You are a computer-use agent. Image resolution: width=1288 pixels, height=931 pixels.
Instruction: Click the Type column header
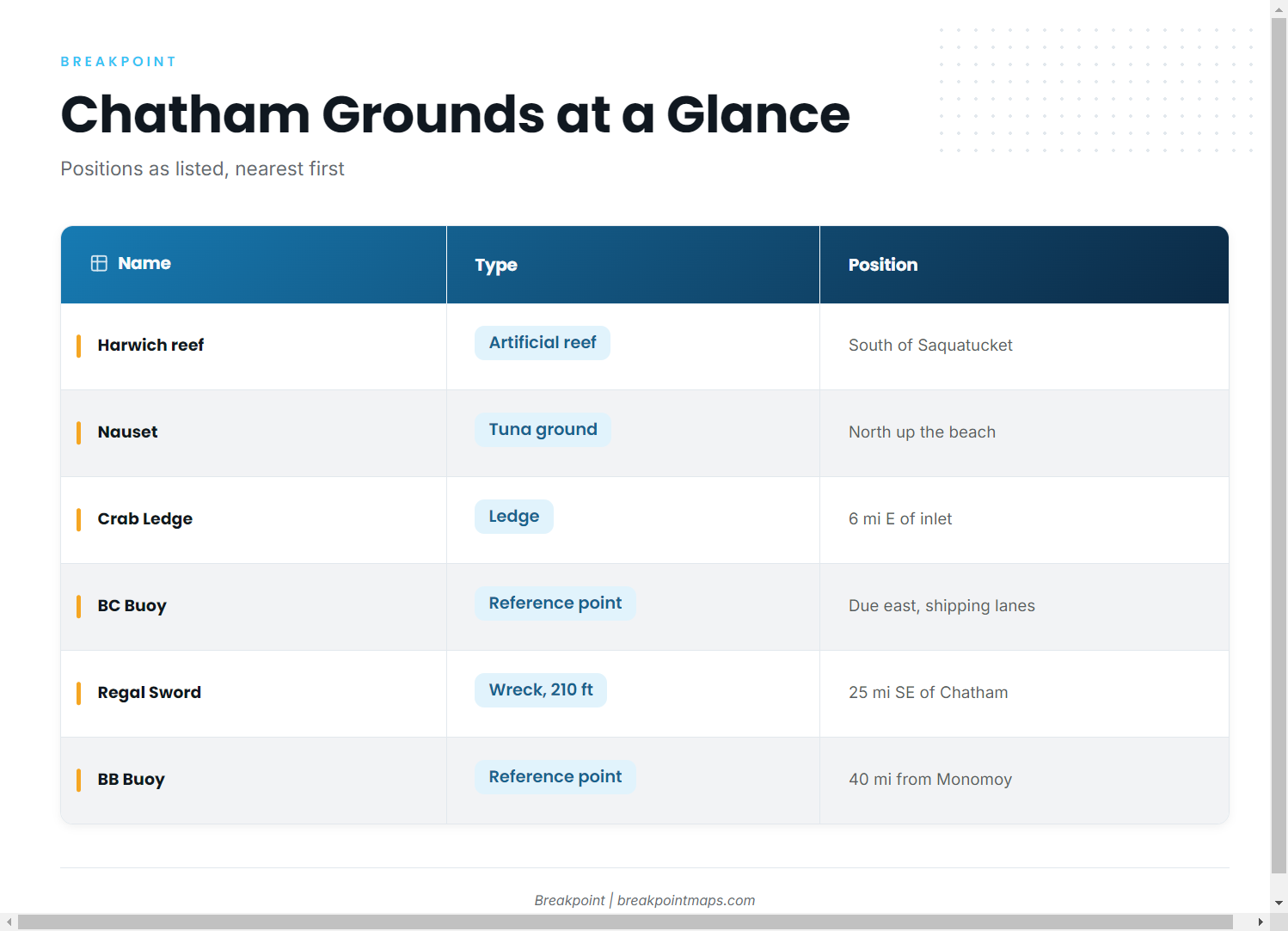click(633, 265)
